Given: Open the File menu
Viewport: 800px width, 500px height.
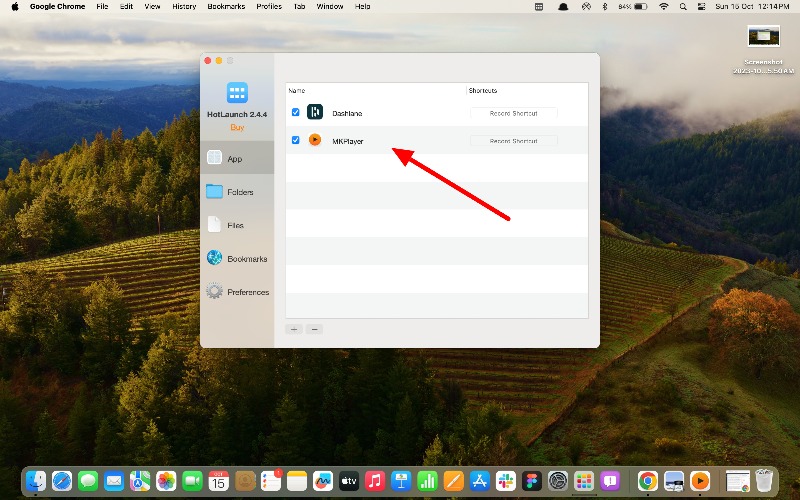Looking at the screenshot, I should [102, 7].
